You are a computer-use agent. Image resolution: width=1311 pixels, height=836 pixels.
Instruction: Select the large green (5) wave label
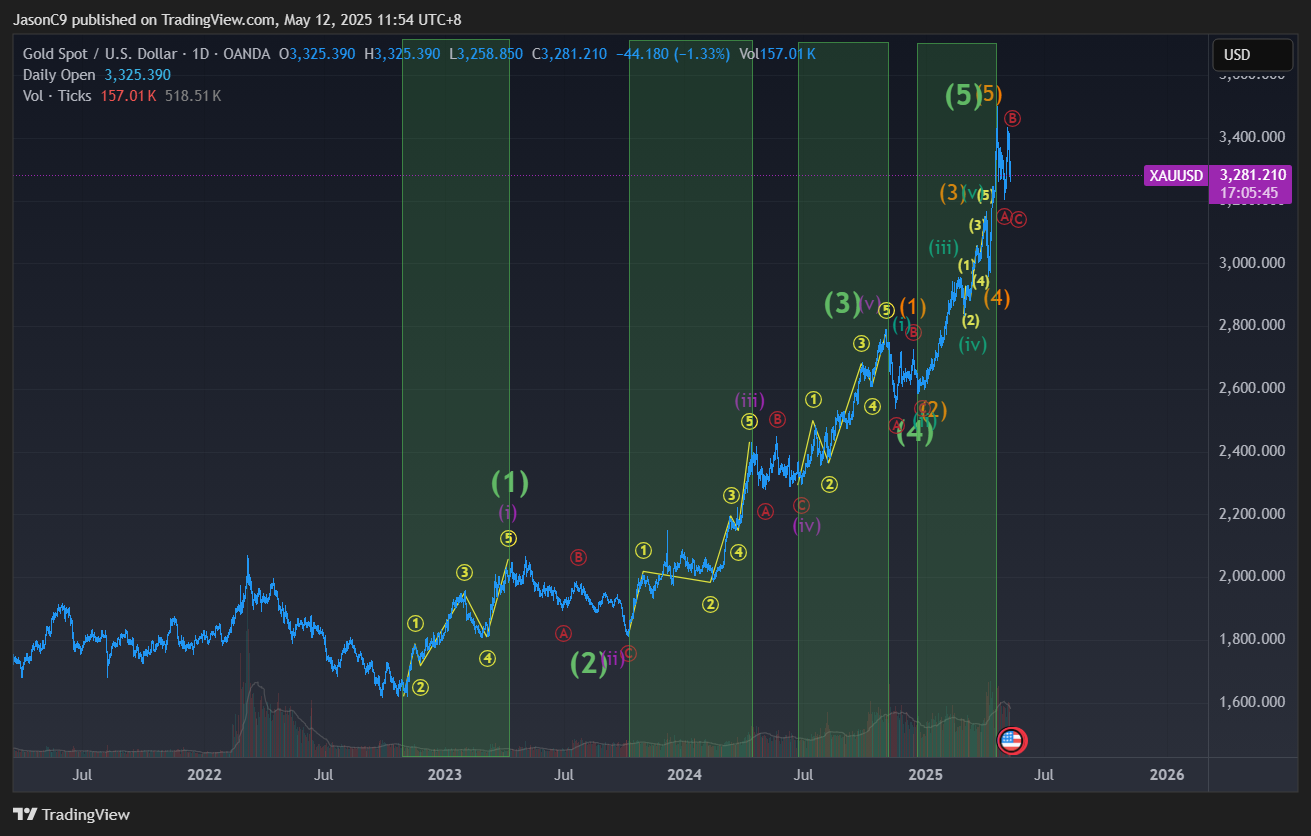964,96
